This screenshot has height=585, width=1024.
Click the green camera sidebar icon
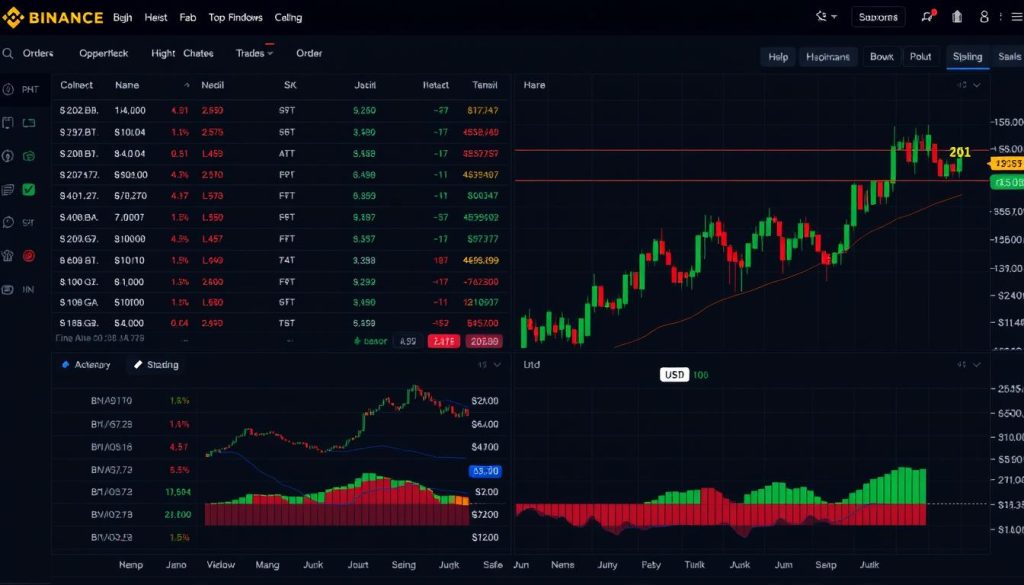(x=29, y=156)
